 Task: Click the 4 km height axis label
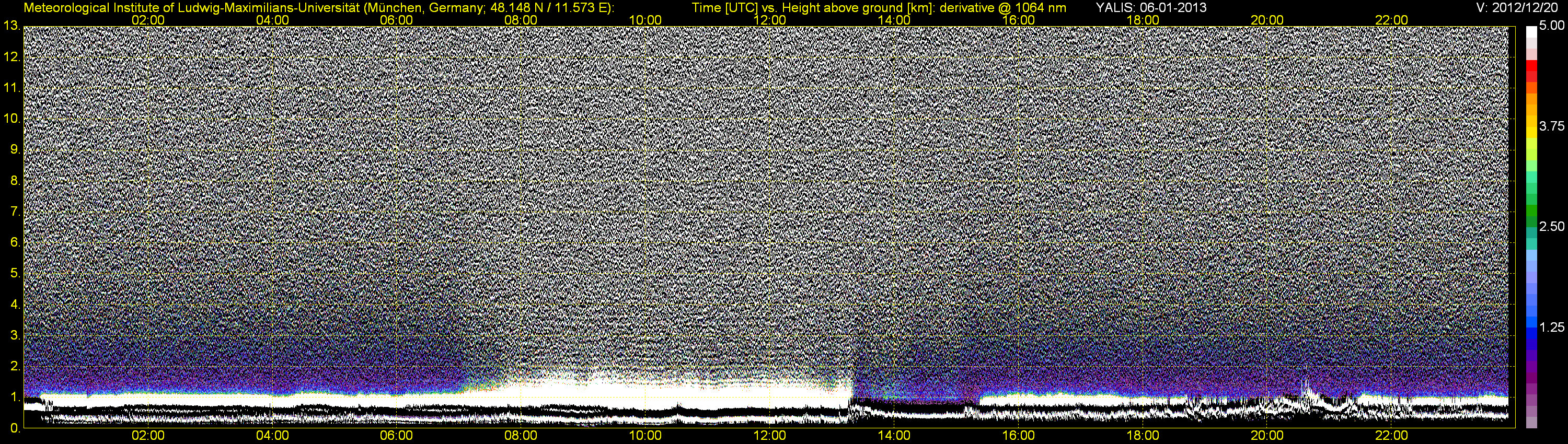click(15, 305)
